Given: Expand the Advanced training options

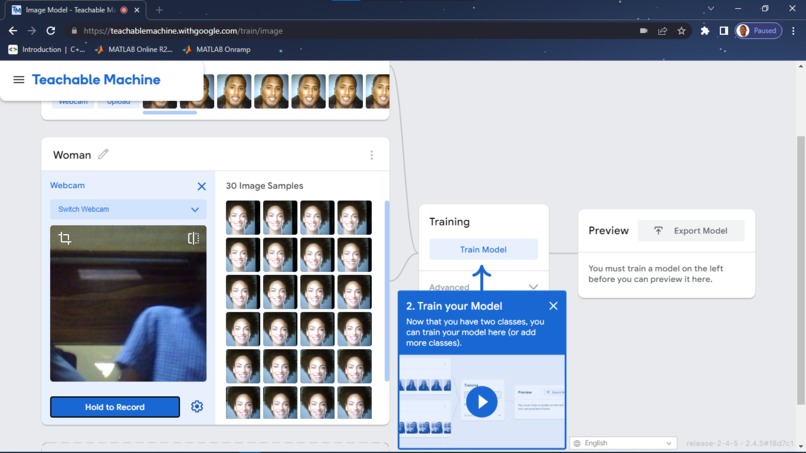Looking at the screenshot, I should [x=483, y=286].
